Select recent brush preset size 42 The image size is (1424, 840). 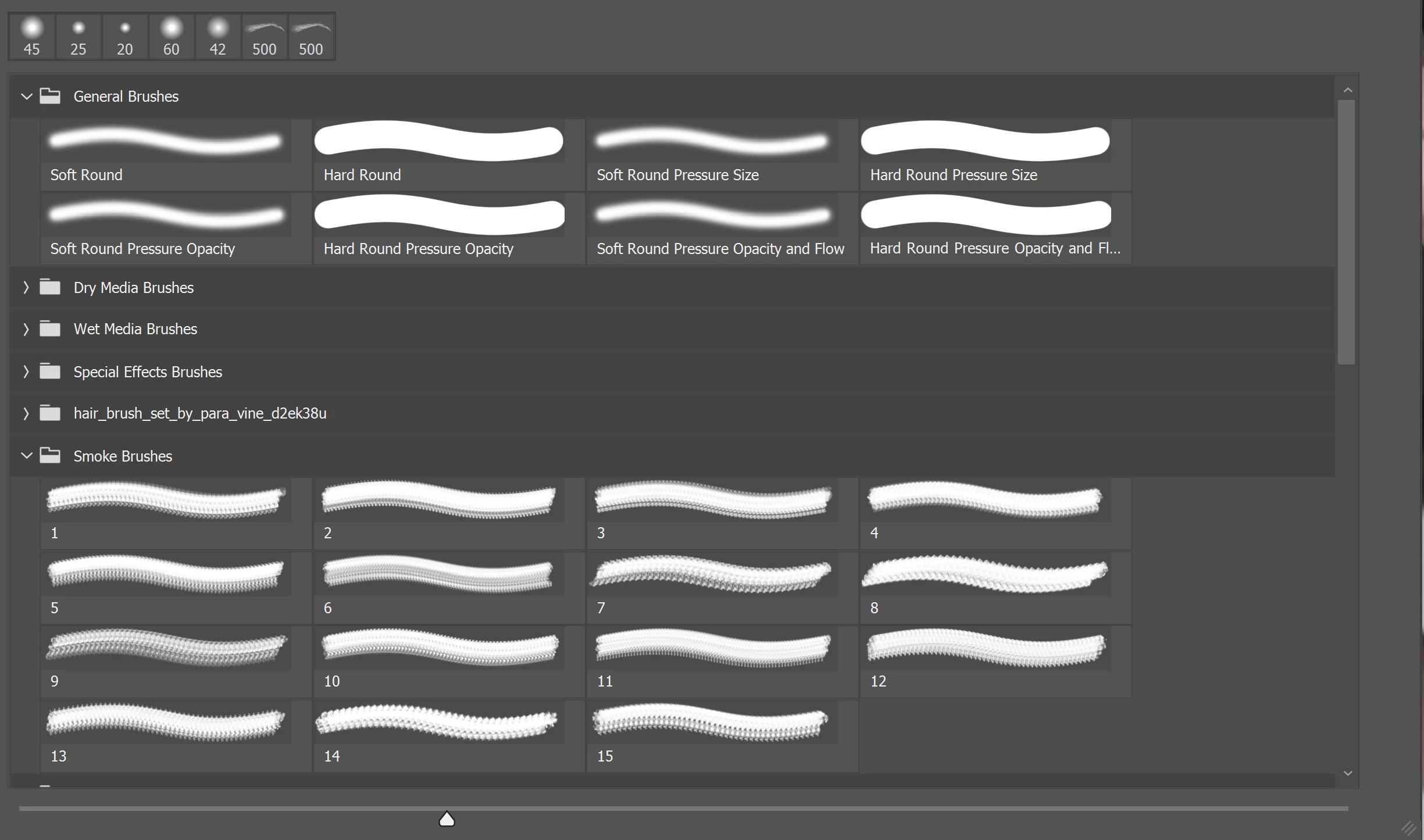coord(218,37)
